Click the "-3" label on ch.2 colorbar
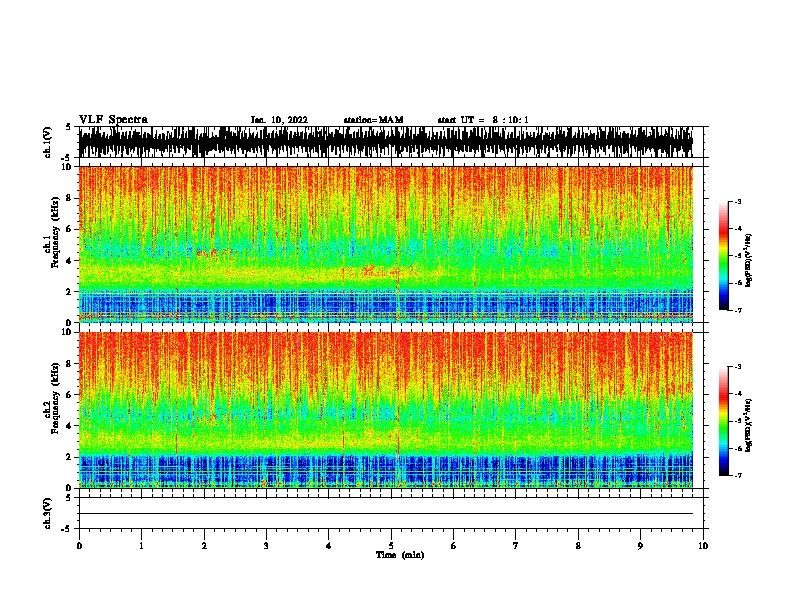Screen dimensions: 792x612 [x=737, y=367]
